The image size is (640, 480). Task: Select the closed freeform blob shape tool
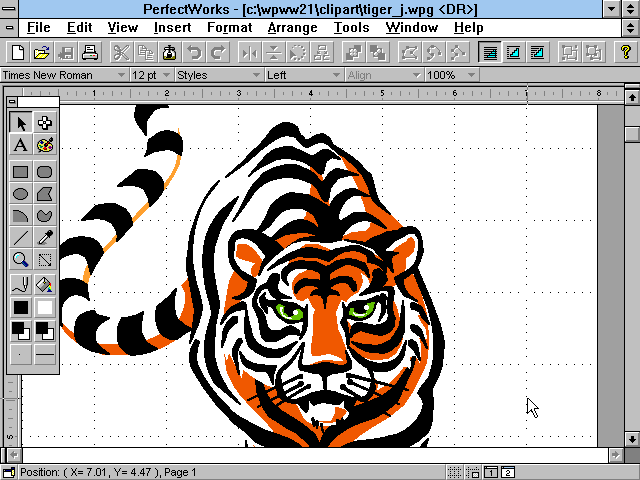tap(44, 216)
